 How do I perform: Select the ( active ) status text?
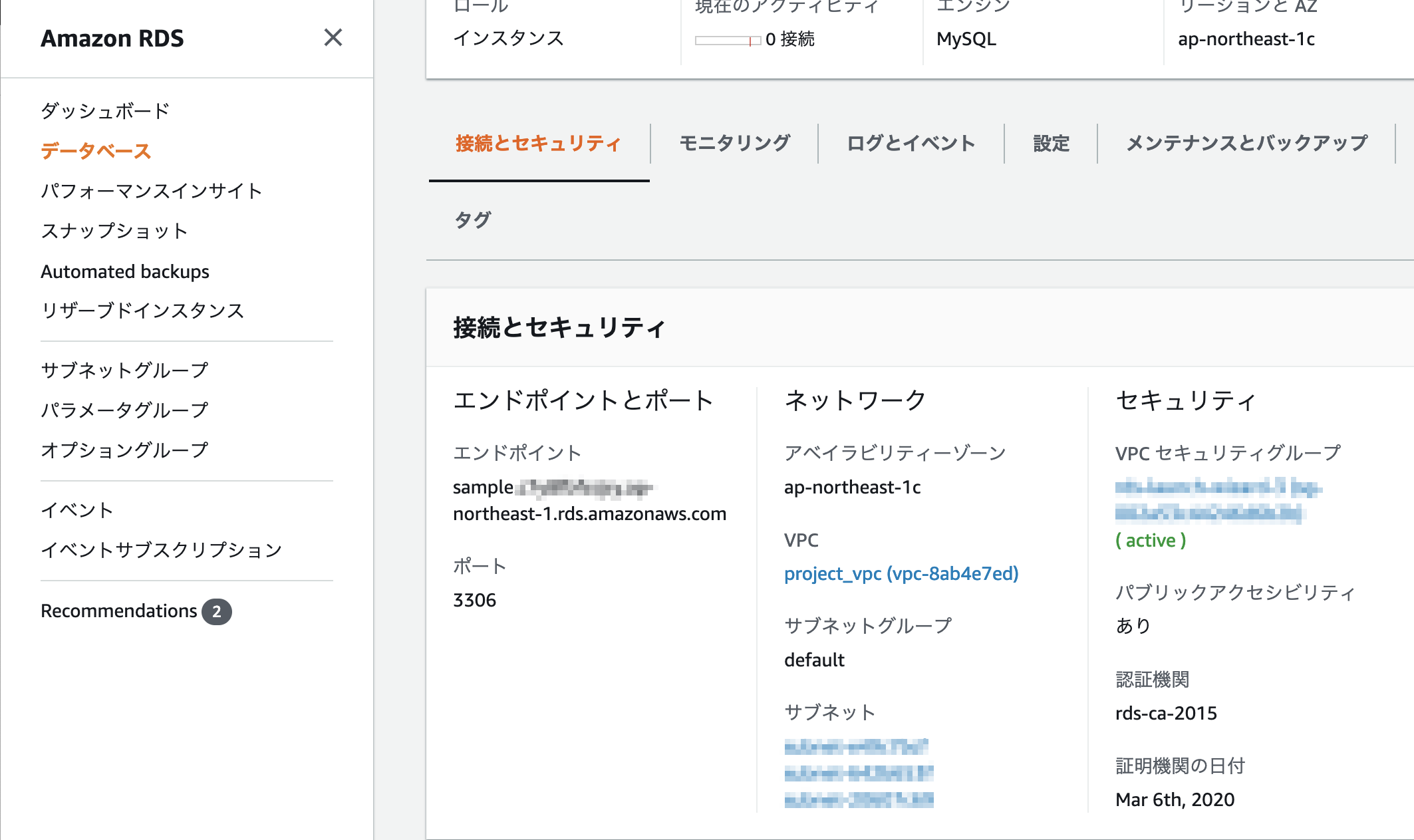pos(1151,541)
